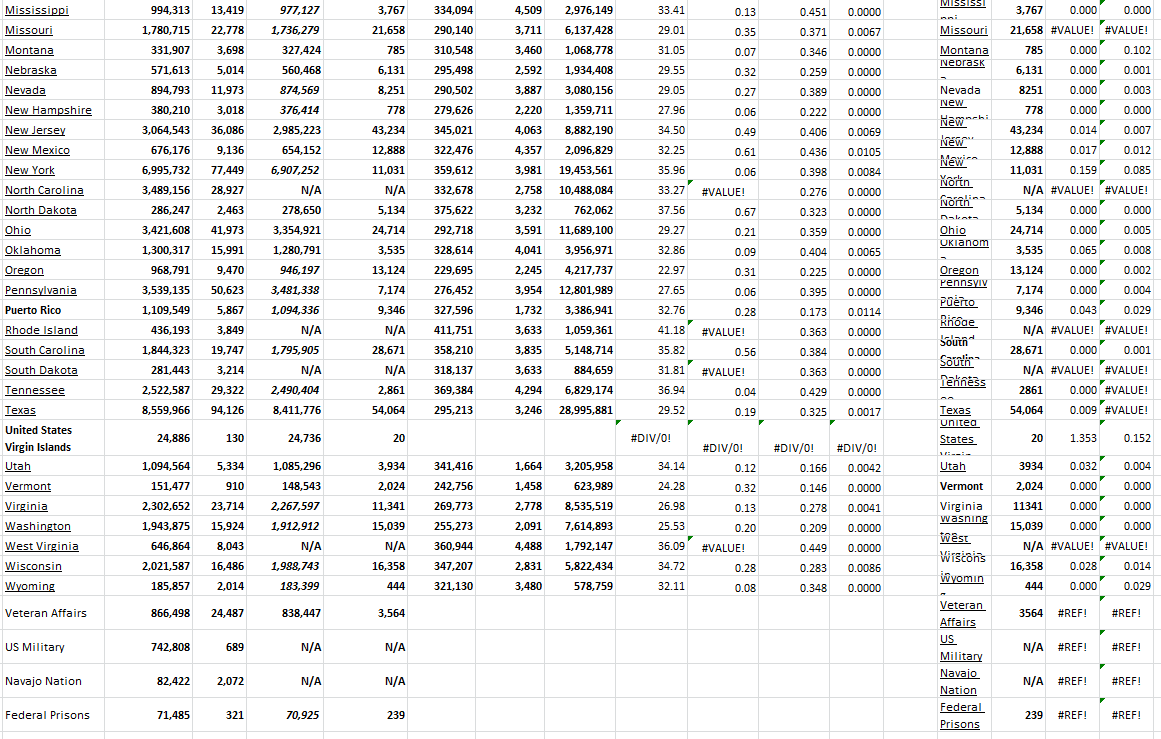Open the Vermont link in left column

28,486
